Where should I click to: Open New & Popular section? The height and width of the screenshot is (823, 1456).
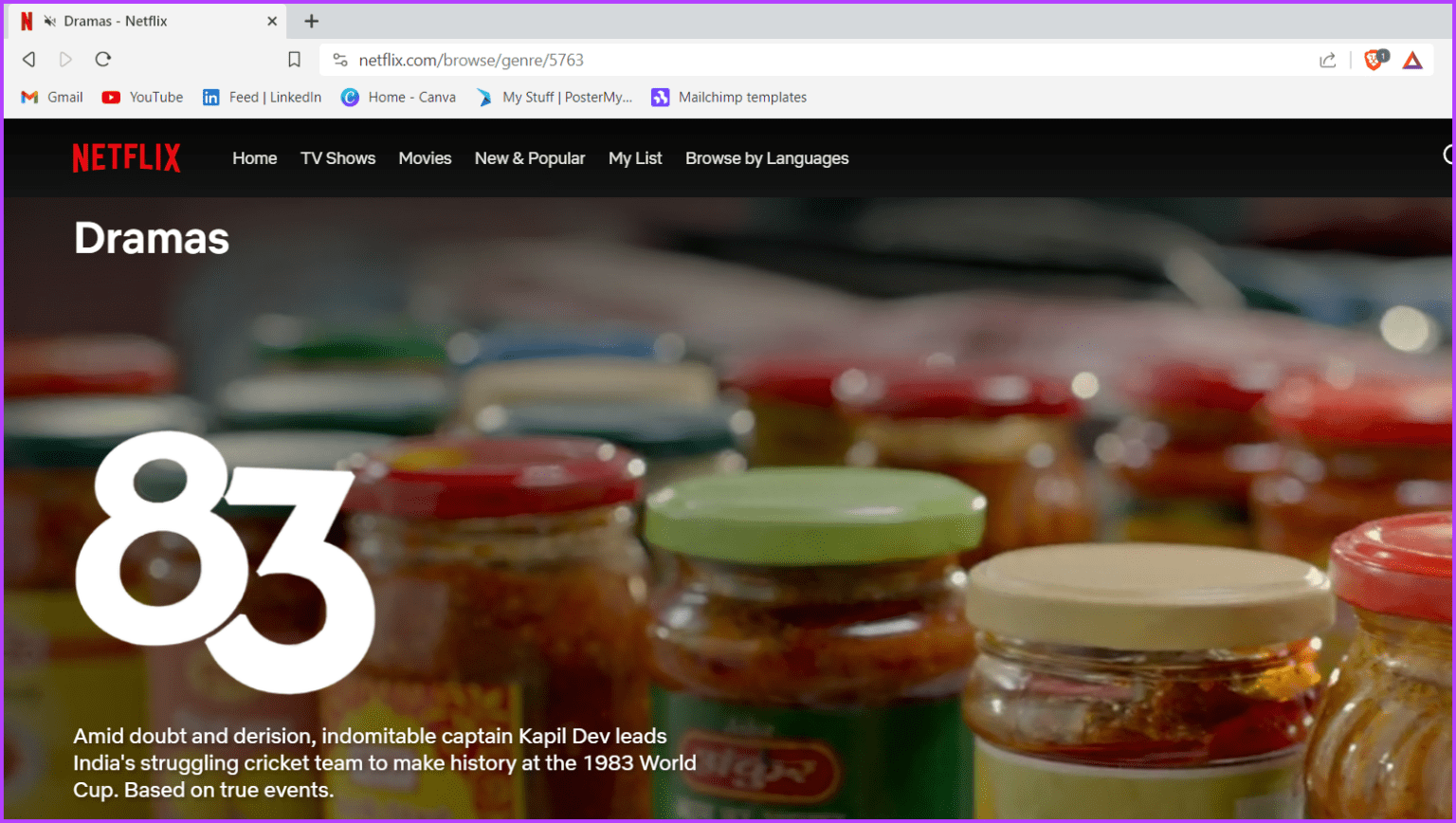tap(530, 158)
